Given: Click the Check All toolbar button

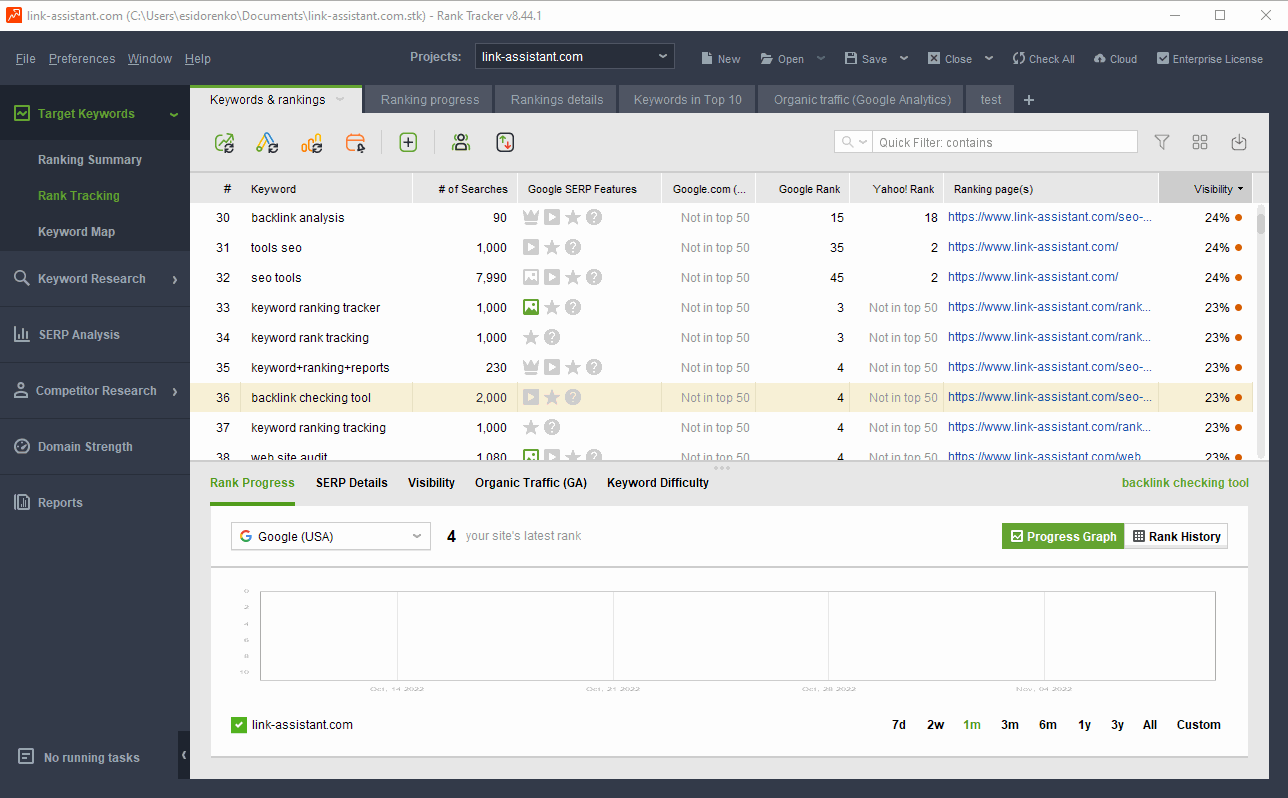Looking at the screenshot, I should [x=1043, y=59].
